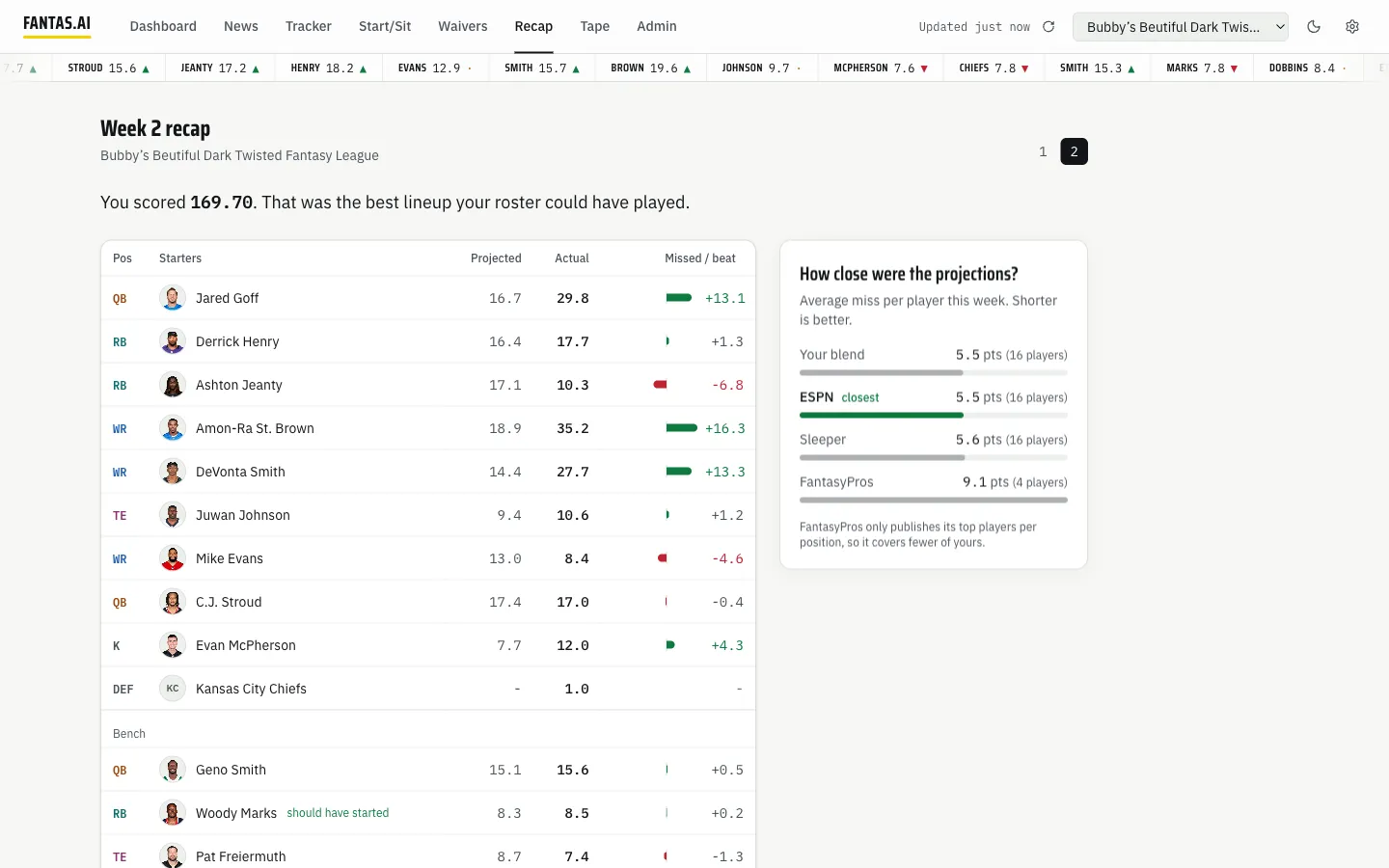Switch to the Tracker tab
Screen dimensions: 1389x868
(309, 26)
